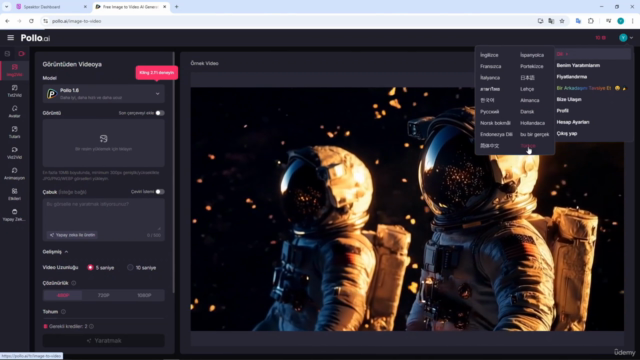Open Benim Yaratımlarım menu entry
640x360 pixels.
578,65
